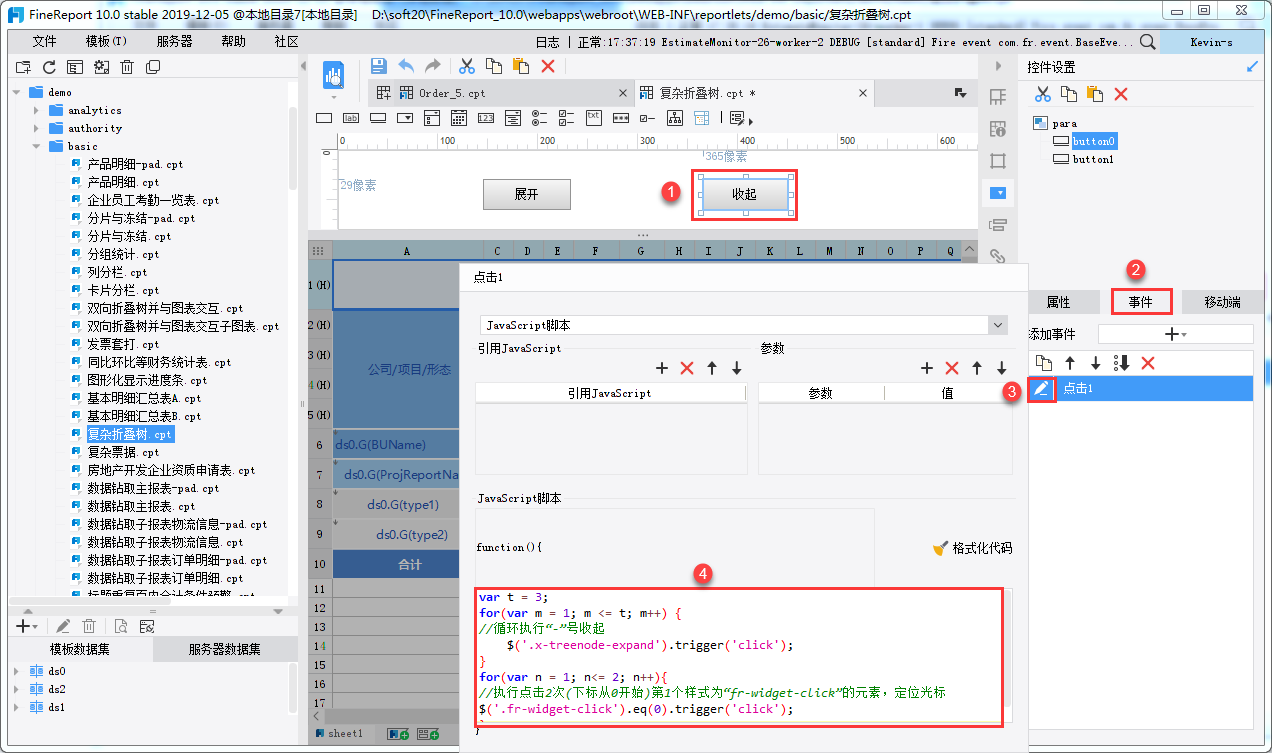Click the trash delete icon above file tree

(x=127, y=67)
